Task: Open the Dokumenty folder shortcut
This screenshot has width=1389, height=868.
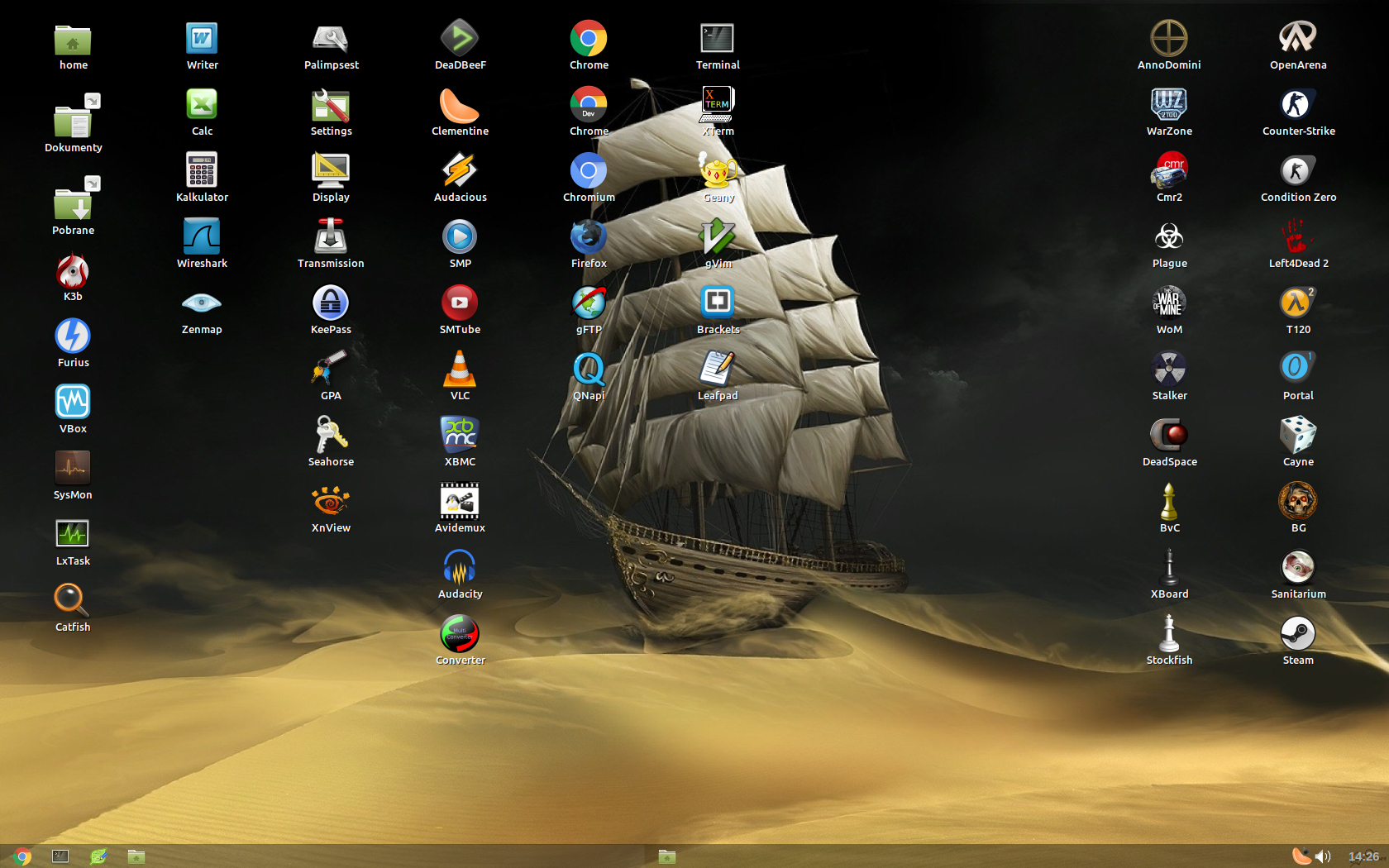Action: pos(73,122)
